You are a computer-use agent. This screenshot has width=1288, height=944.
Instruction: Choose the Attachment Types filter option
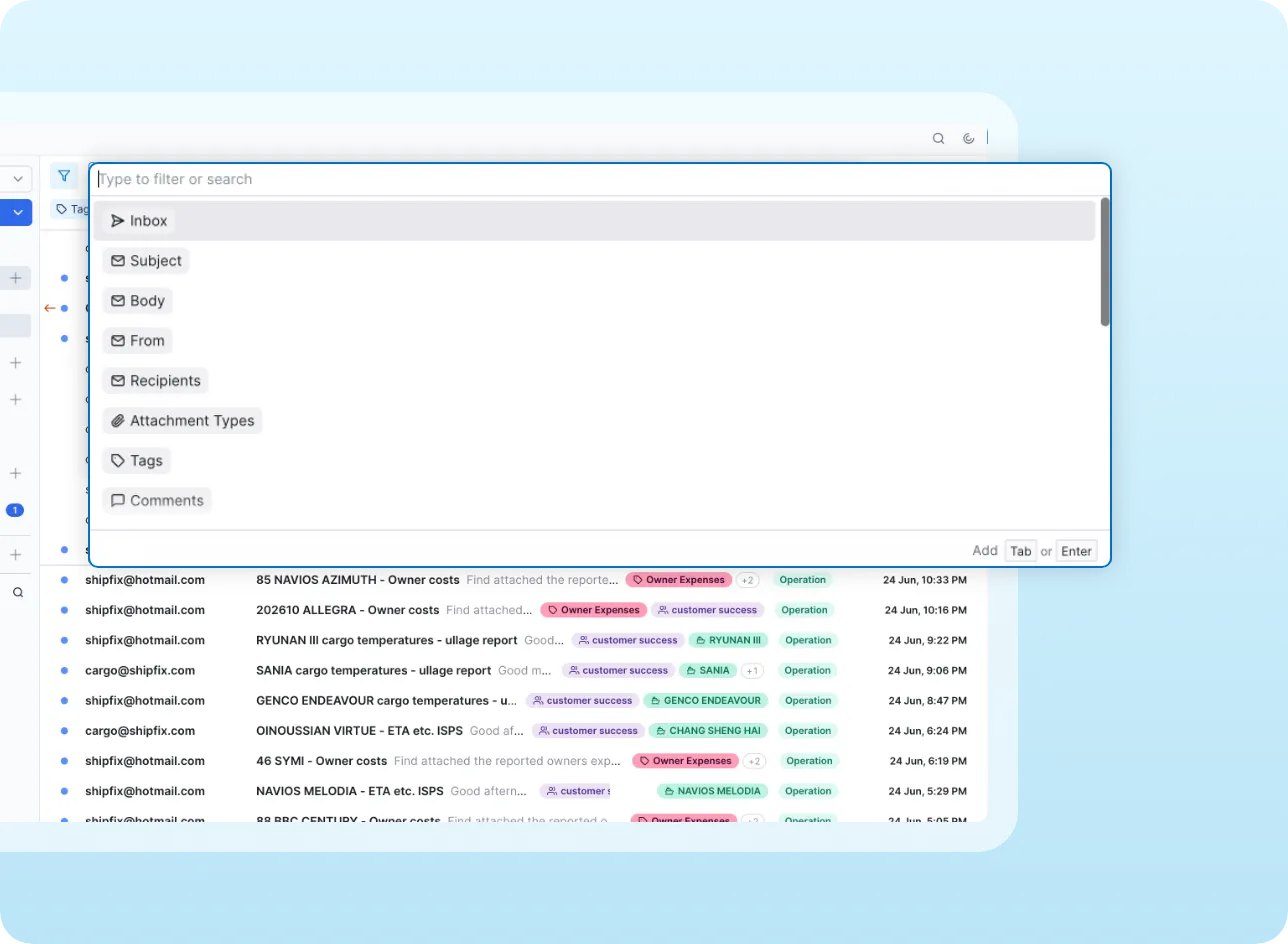182,421
